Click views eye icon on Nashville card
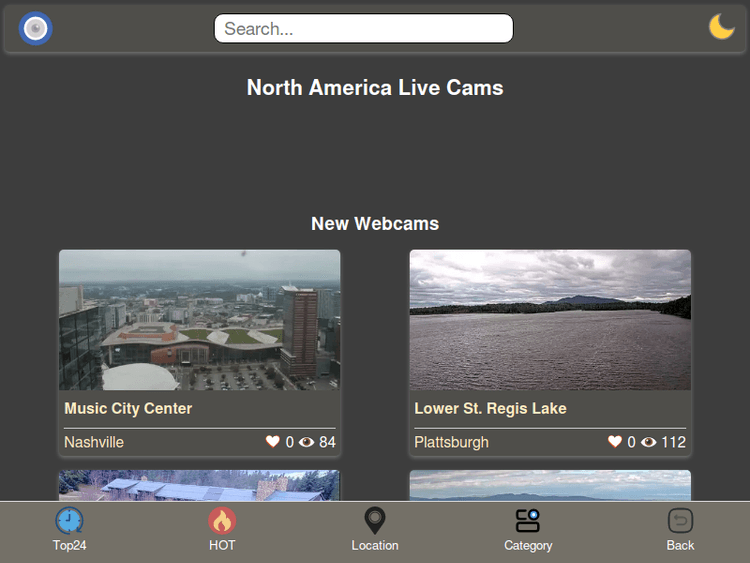The width and height of the screenshot is (750, 563). click(x=307, y=442)
